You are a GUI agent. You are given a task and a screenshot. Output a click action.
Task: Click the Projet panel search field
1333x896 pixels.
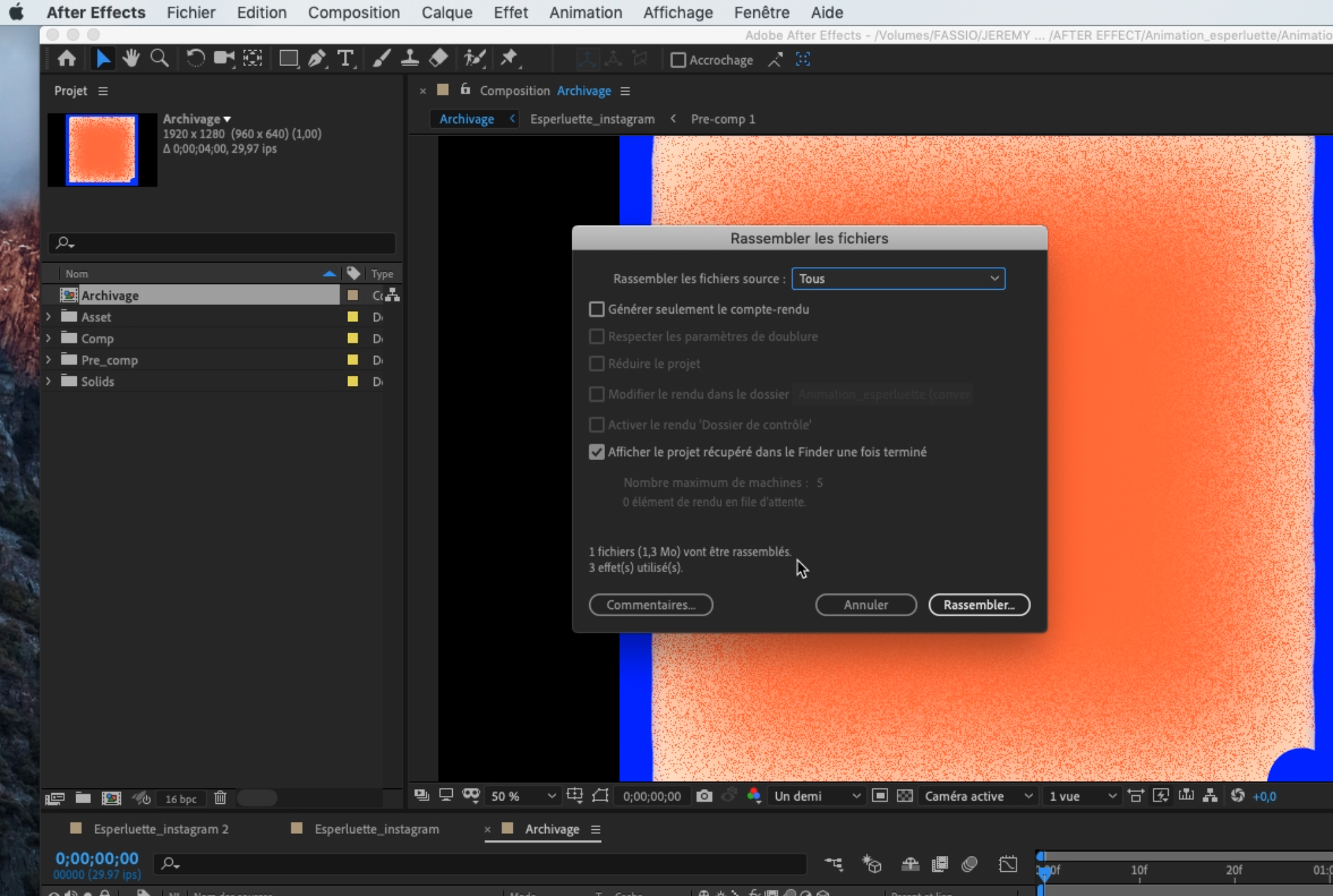pyautogui.click(x=222, y=243)
